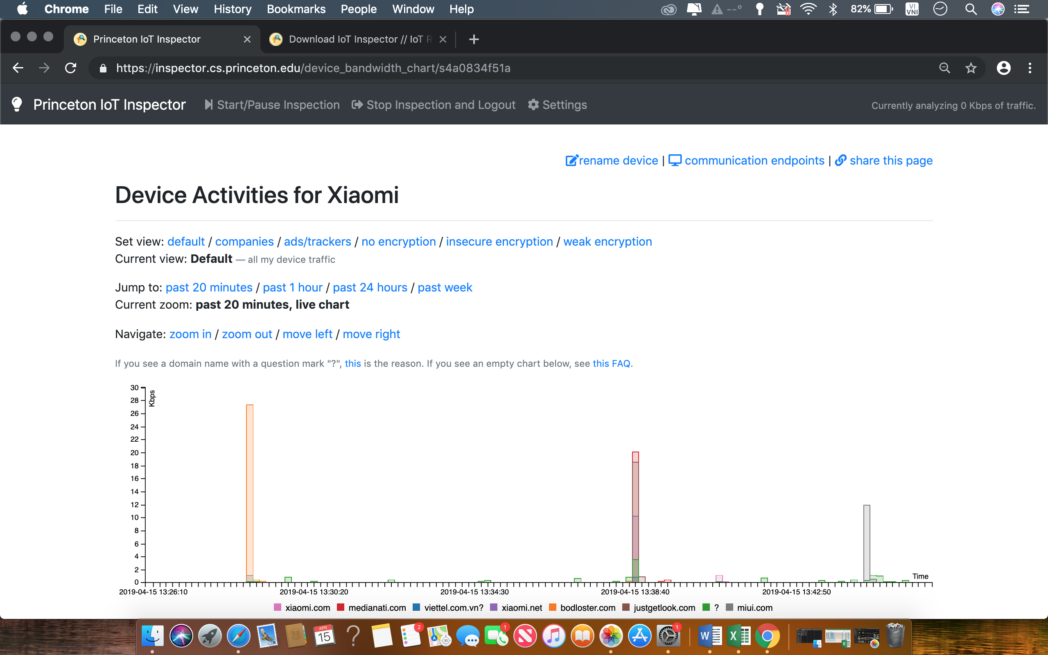Click the padlock site info icon
The image size is (1048, 655).
click(103, 68)
